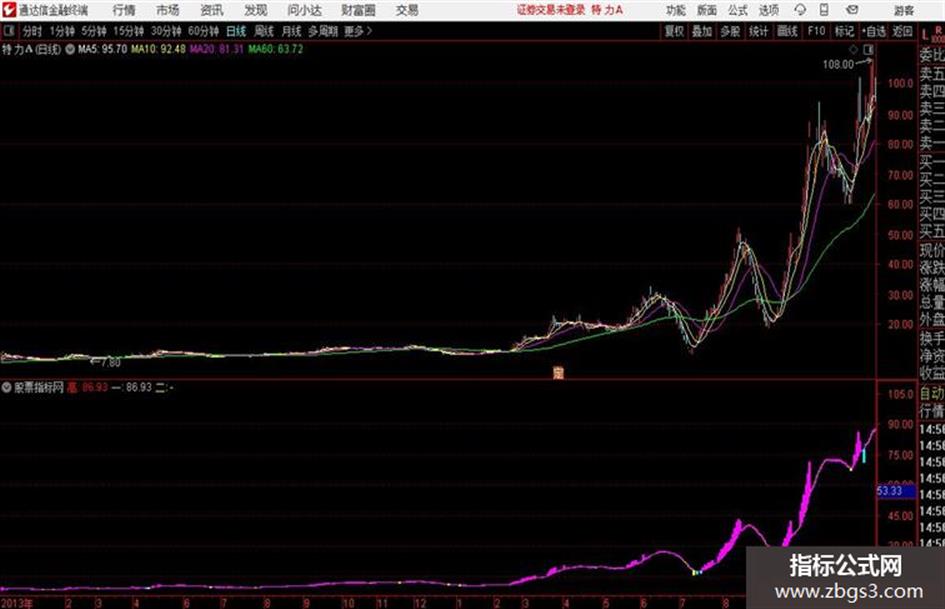Open the 功能 menu
The width and height of the screenshot is (945, 609).
[676, 10]
